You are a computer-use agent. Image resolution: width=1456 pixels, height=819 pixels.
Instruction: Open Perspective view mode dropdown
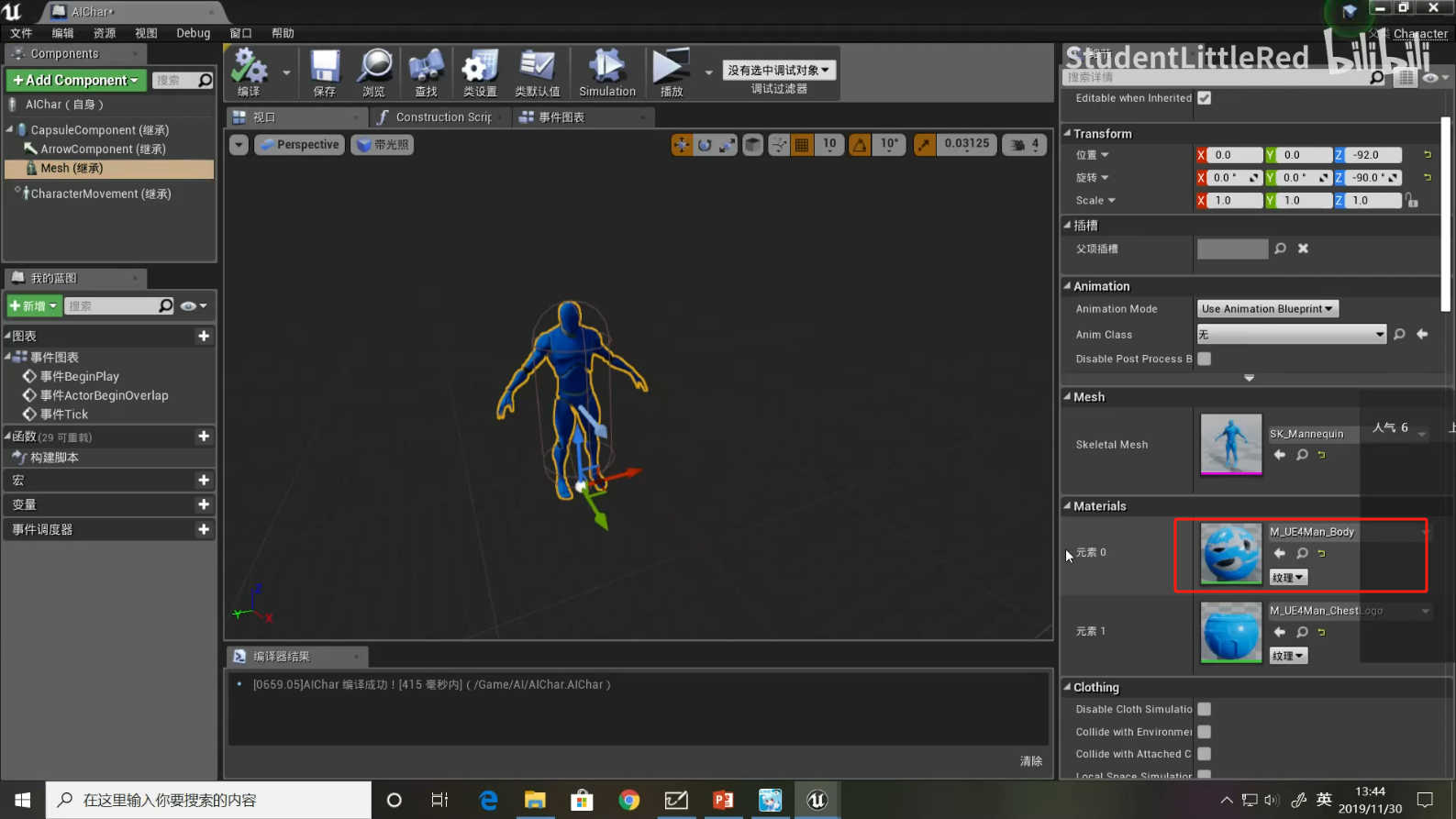(x=299, y=145)
